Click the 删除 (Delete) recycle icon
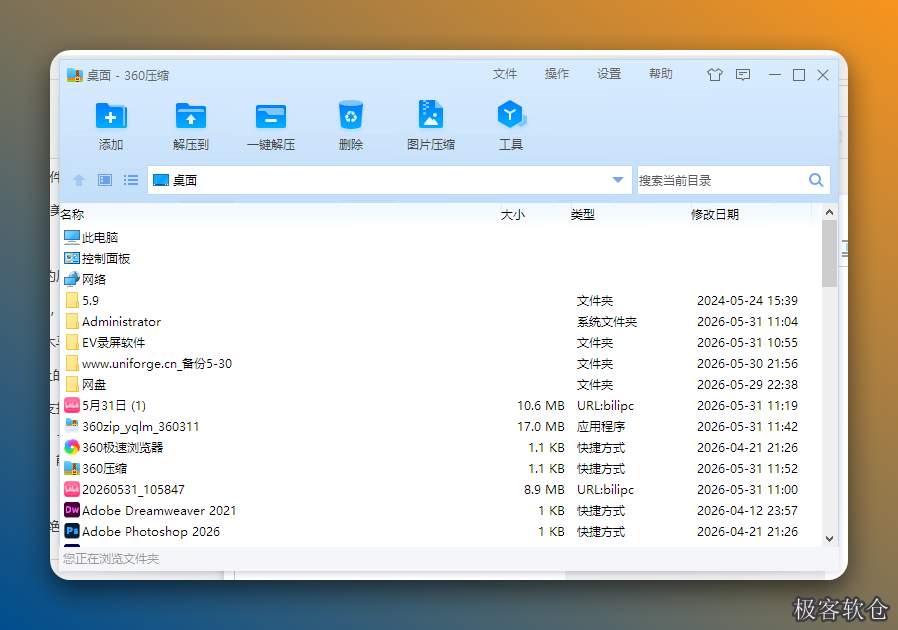 tap(350, 116)
